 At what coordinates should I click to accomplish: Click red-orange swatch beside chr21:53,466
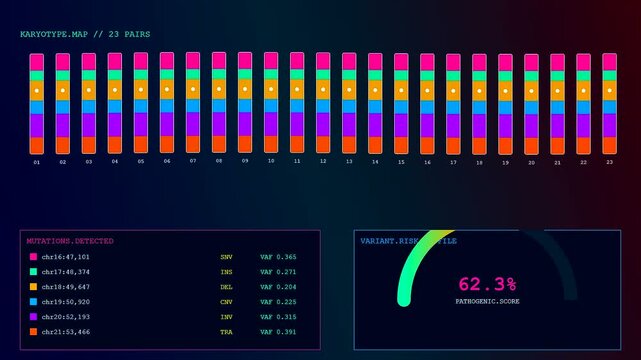34,332
